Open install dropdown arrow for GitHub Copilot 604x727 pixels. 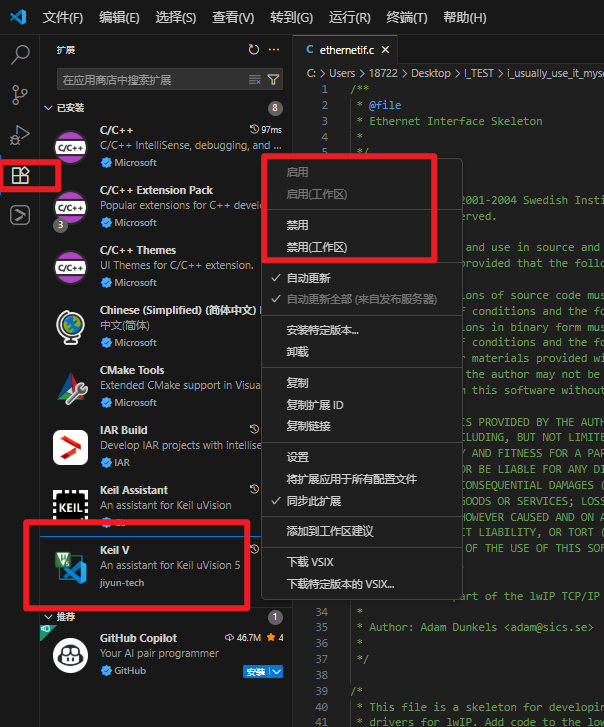(x=277, y=671)
